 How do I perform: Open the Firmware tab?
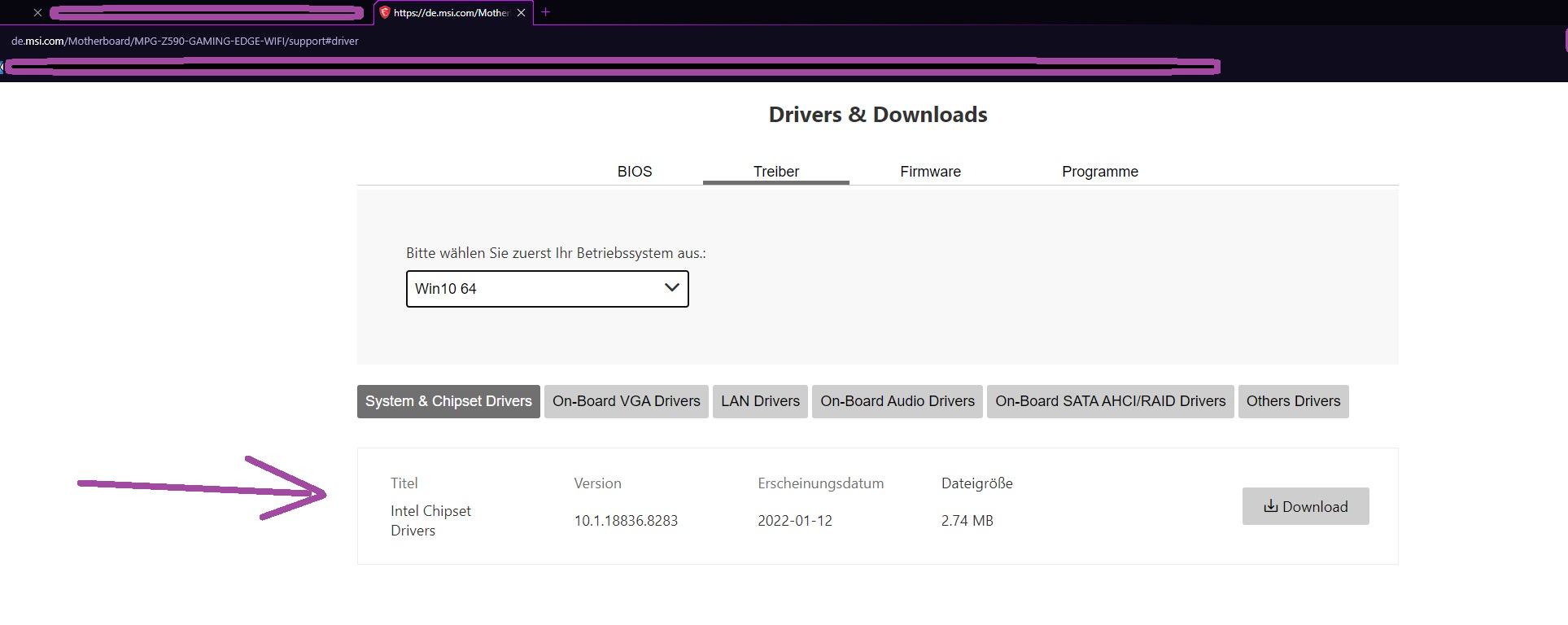930,172
